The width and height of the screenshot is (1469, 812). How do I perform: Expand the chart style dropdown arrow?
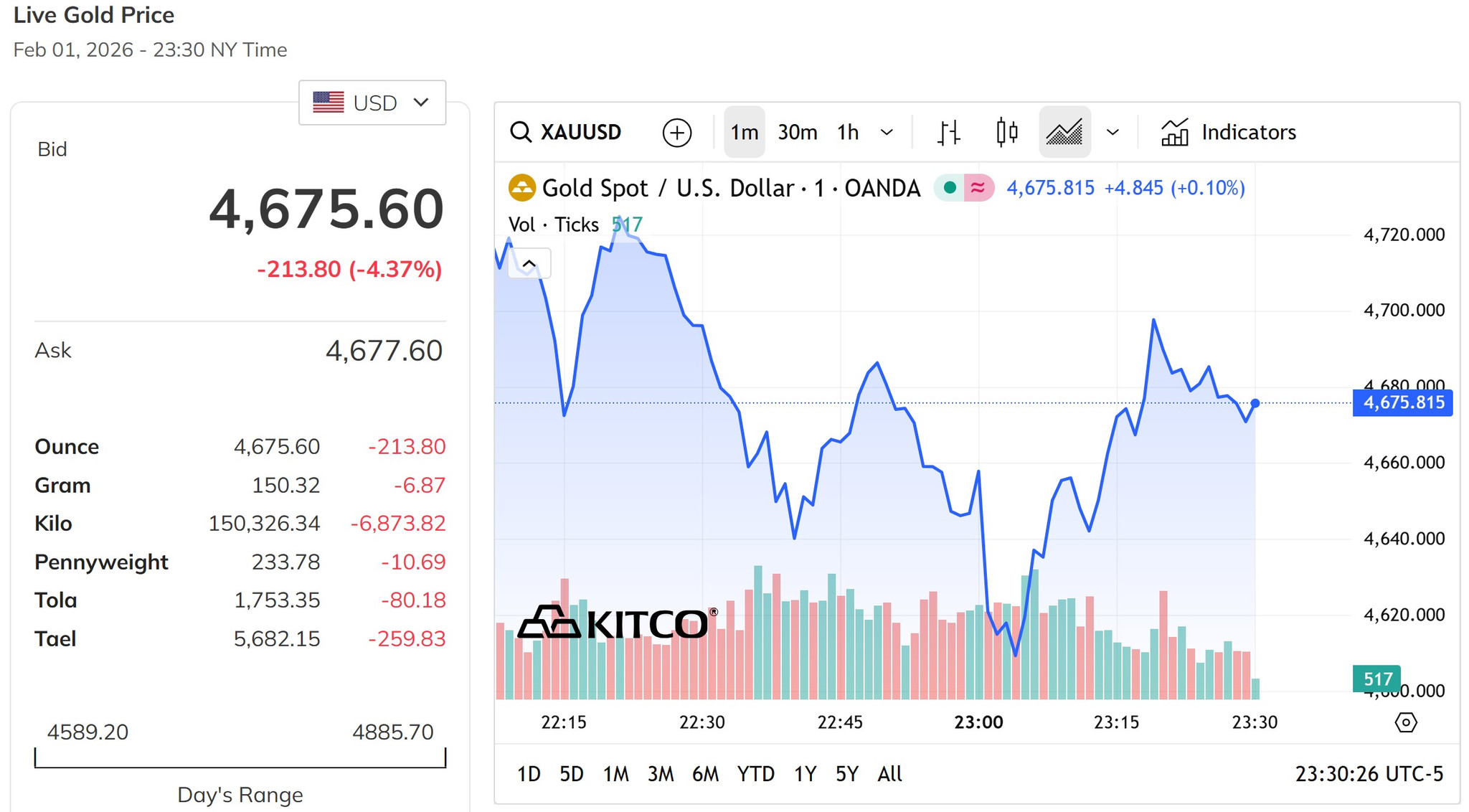1113,132
